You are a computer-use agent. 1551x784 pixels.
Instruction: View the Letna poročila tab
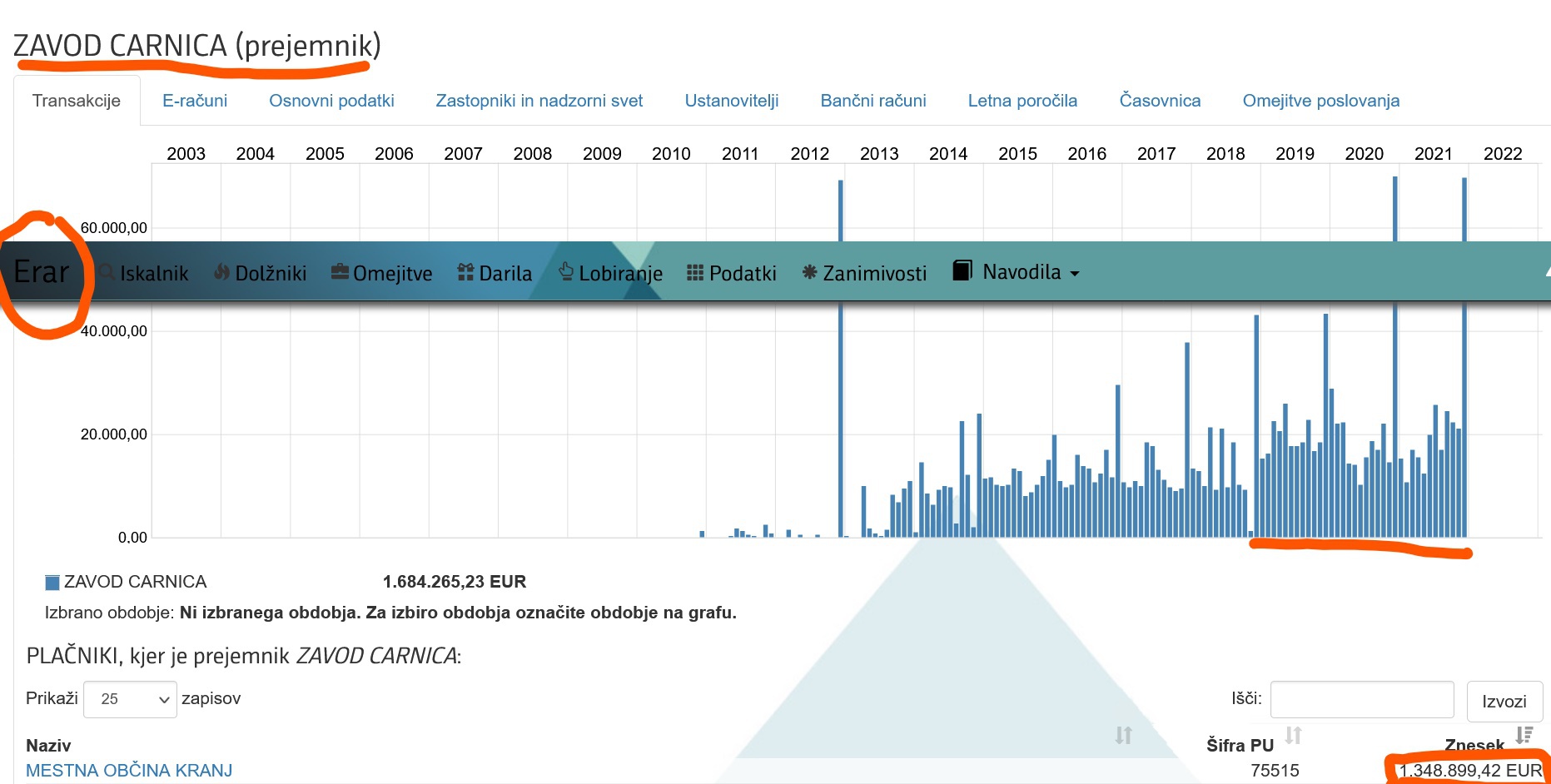click(x=1022, y=101)
